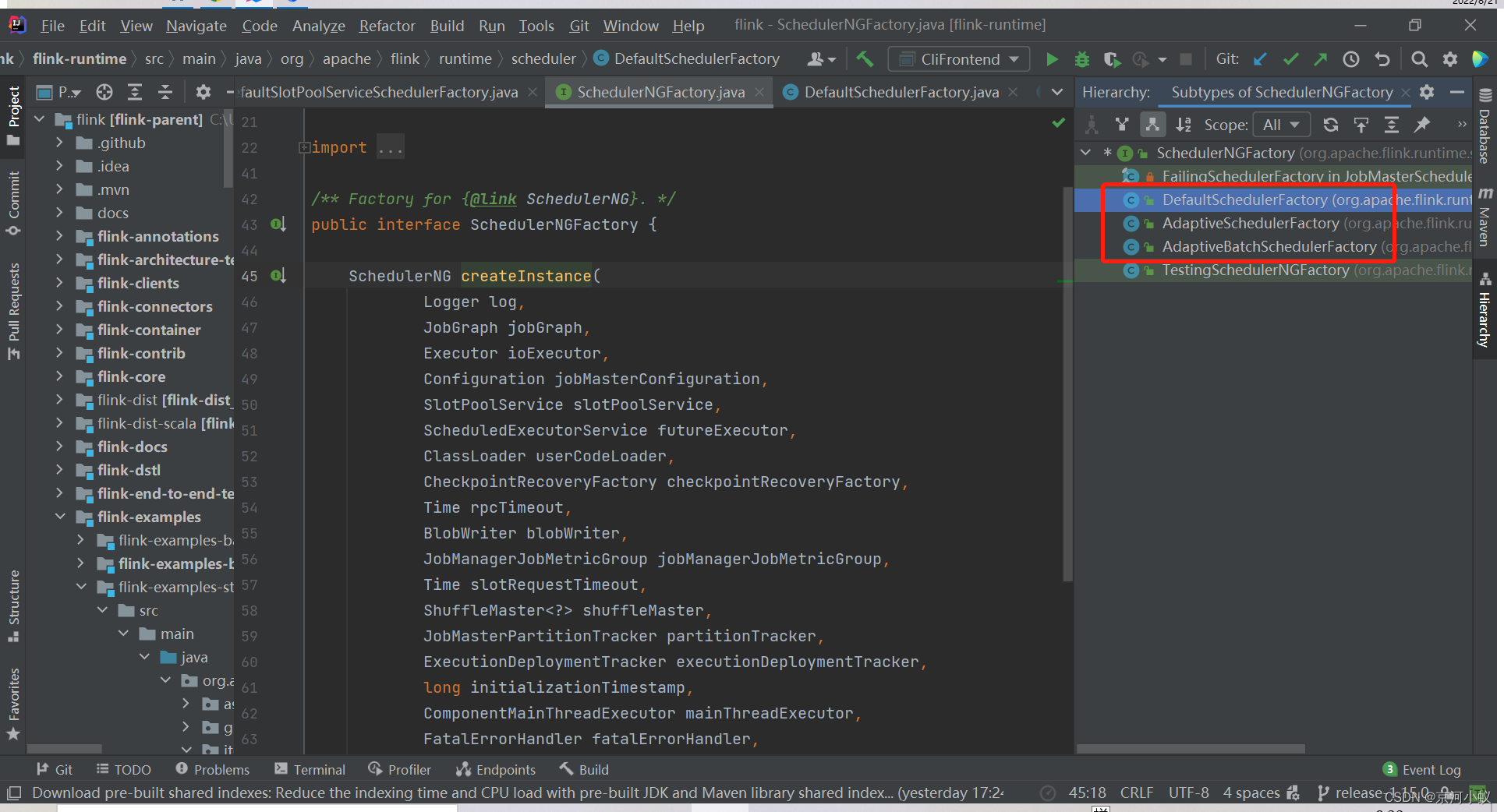Click Git commit checkmark in toolbar

click(1291, 59)
